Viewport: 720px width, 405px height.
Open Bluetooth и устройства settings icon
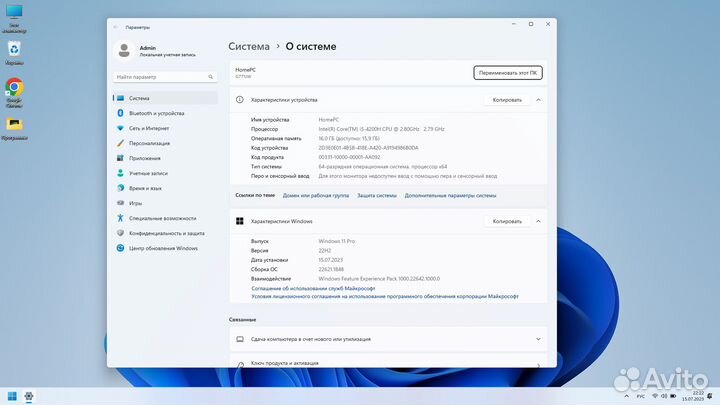click(x=120, y=113)
